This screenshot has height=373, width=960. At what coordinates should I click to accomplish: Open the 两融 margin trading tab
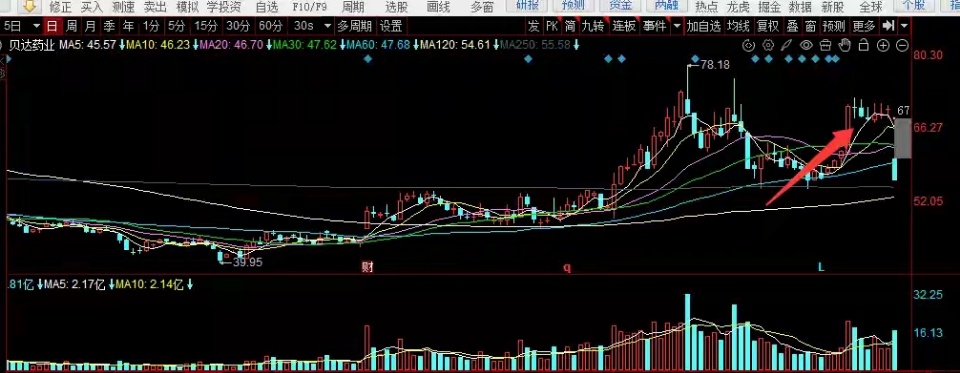click(667, 6)
